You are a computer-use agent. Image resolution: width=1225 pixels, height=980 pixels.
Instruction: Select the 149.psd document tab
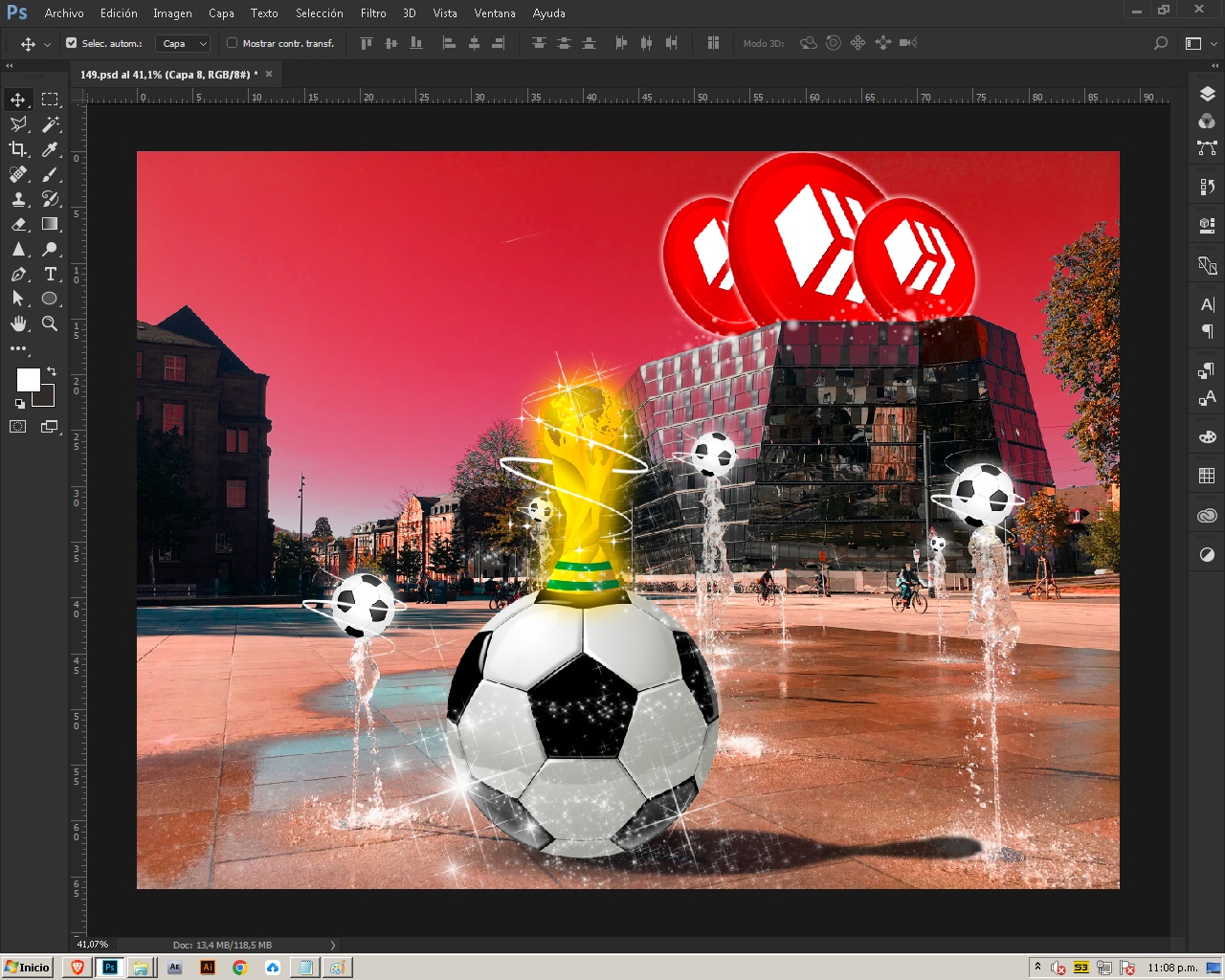pos(168,74)
